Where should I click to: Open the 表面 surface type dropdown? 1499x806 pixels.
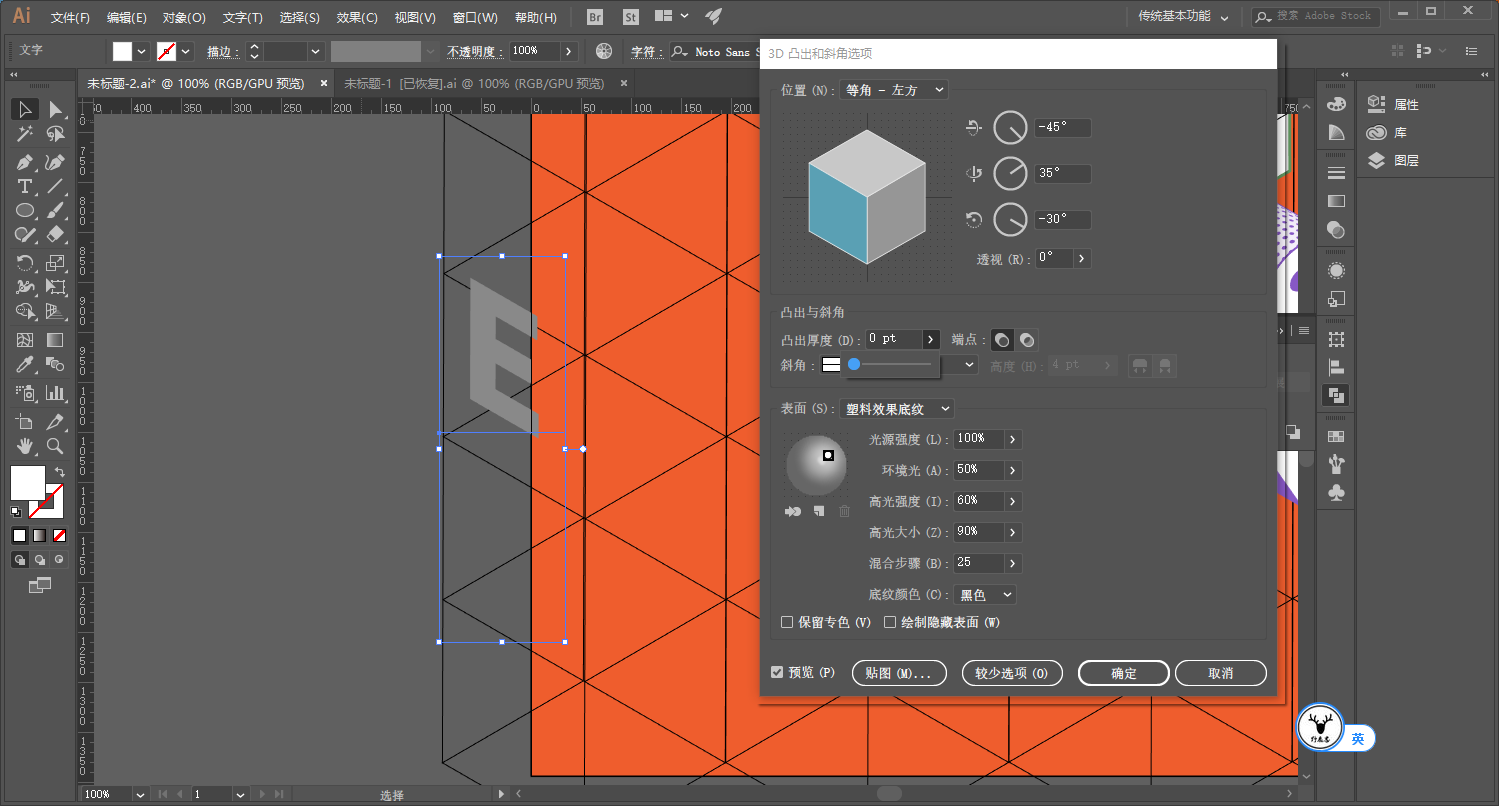897,409
